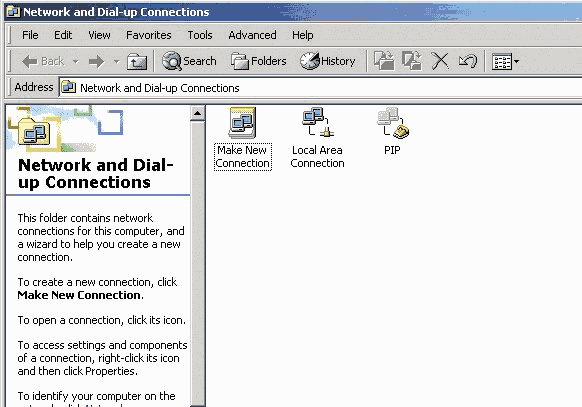Open the Forward history dropdown arrow
This screenshot has height=407, width=582.
pos(117,61)
